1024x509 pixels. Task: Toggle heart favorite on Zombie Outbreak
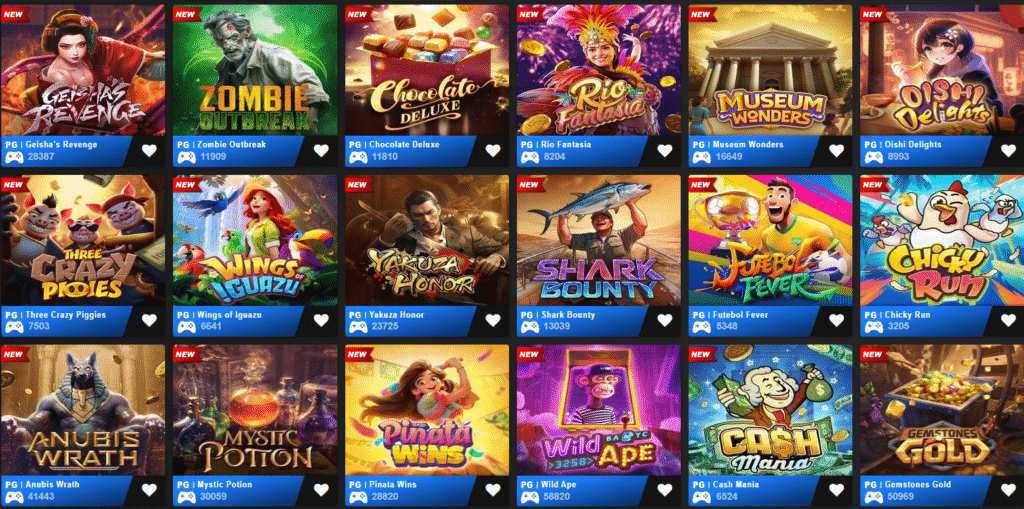tap(321, 151)
